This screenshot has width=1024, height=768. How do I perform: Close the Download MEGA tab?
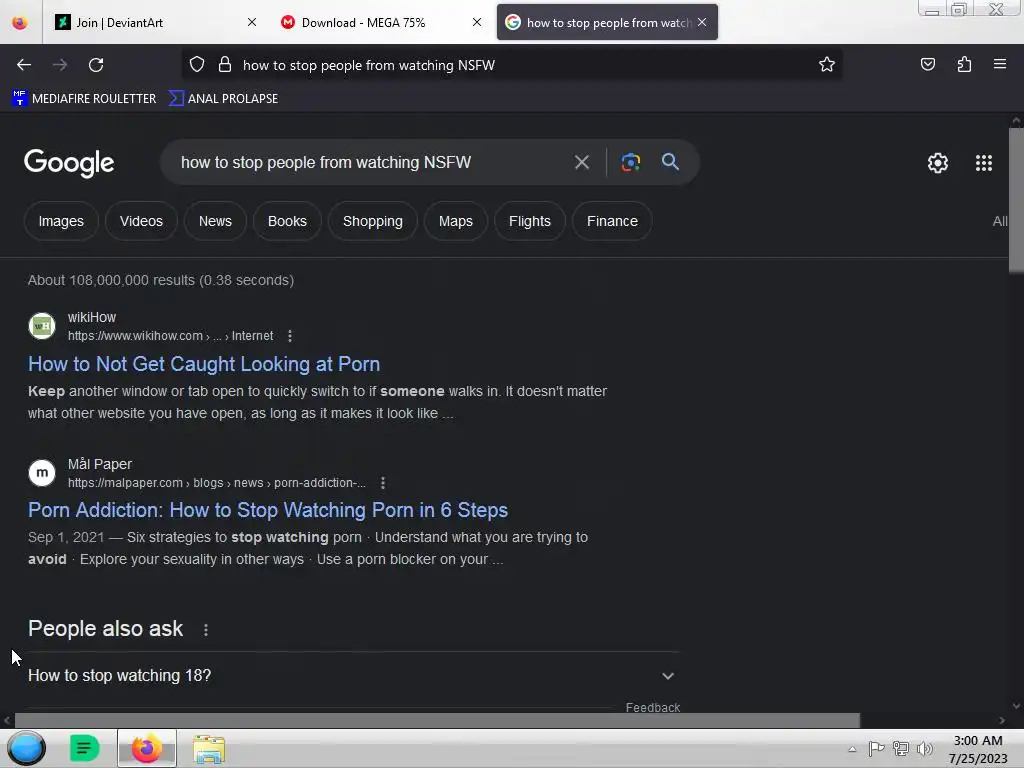(x=477, y=22)
